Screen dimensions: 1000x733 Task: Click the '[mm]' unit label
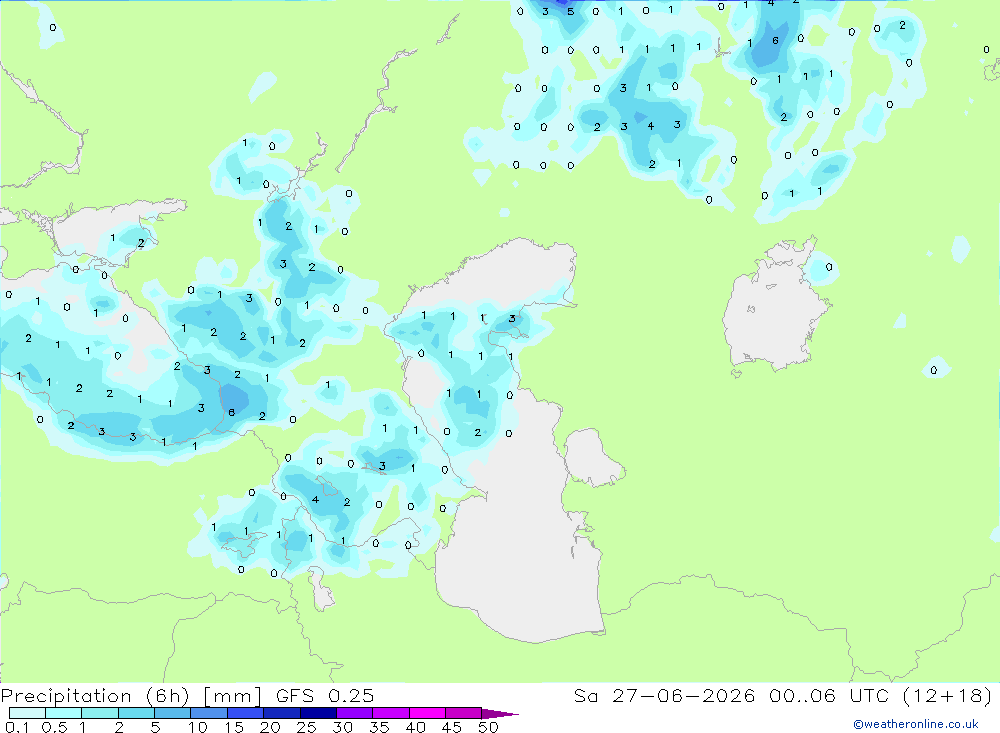(232, 695)
